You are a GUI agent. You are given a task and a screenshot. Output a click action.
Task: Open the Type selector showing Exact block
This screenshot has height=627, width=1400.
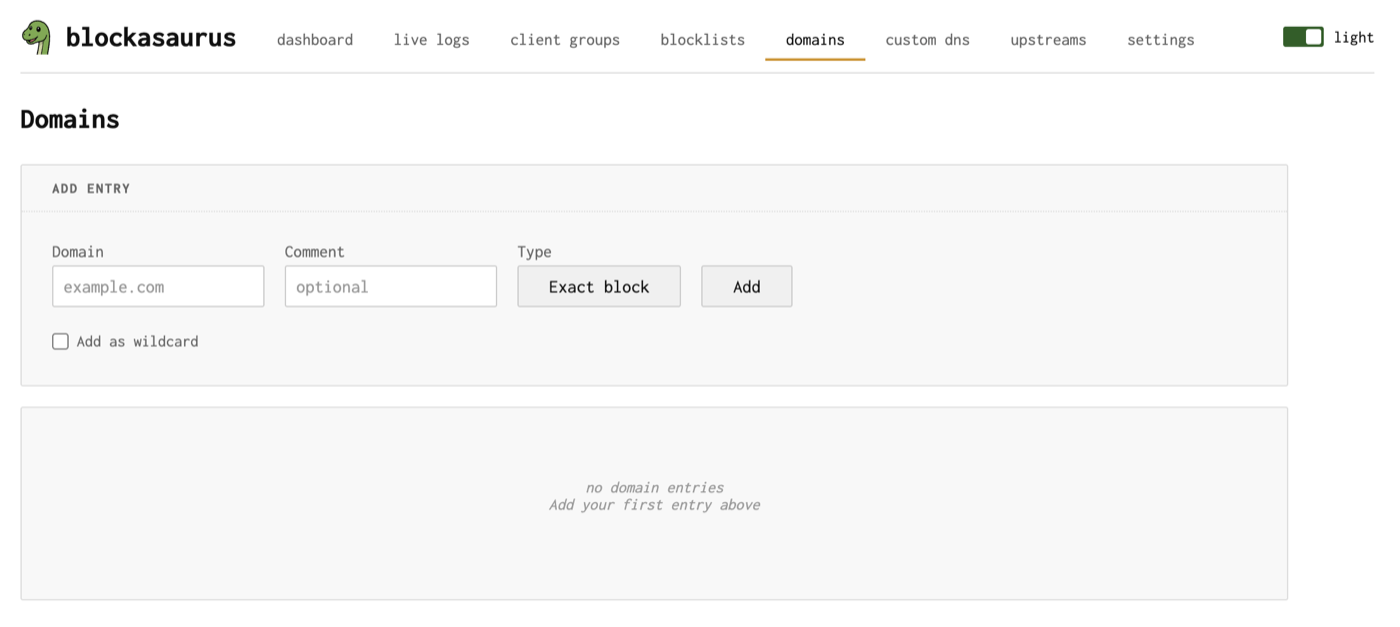(598, 286)
